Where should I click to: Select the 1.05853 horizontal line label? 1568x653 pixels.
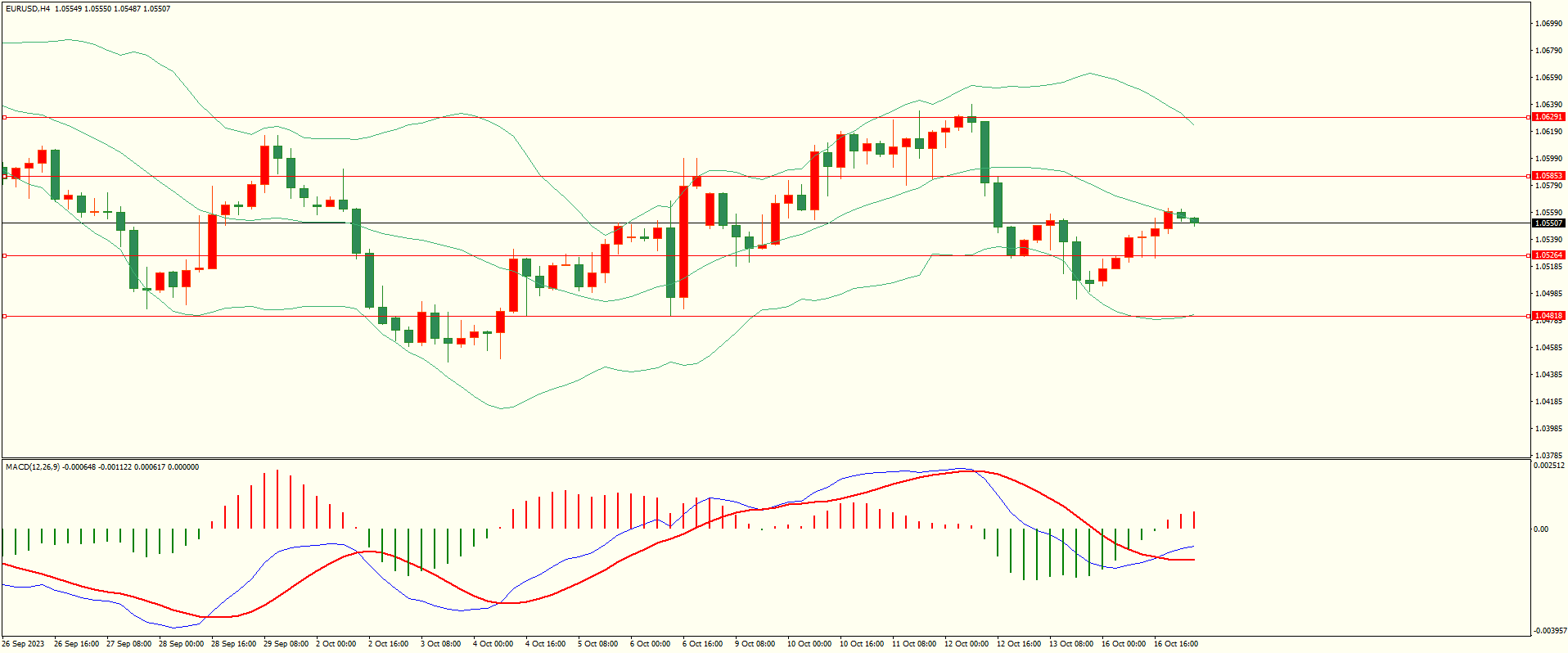(1548, 176)
